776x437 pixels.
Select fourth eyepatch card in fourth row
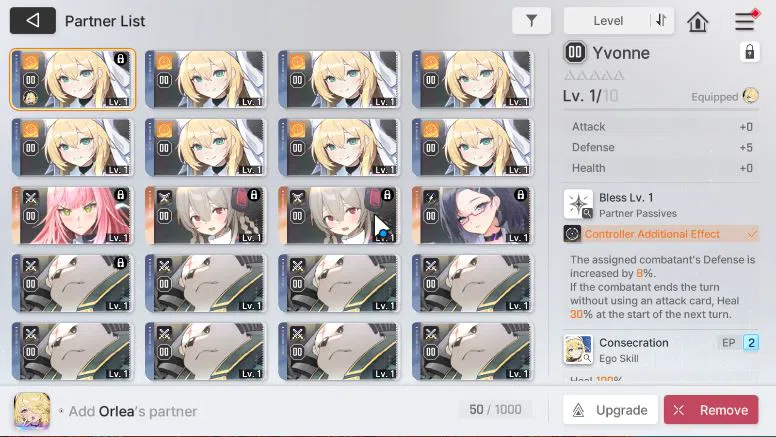coord(473,283)
